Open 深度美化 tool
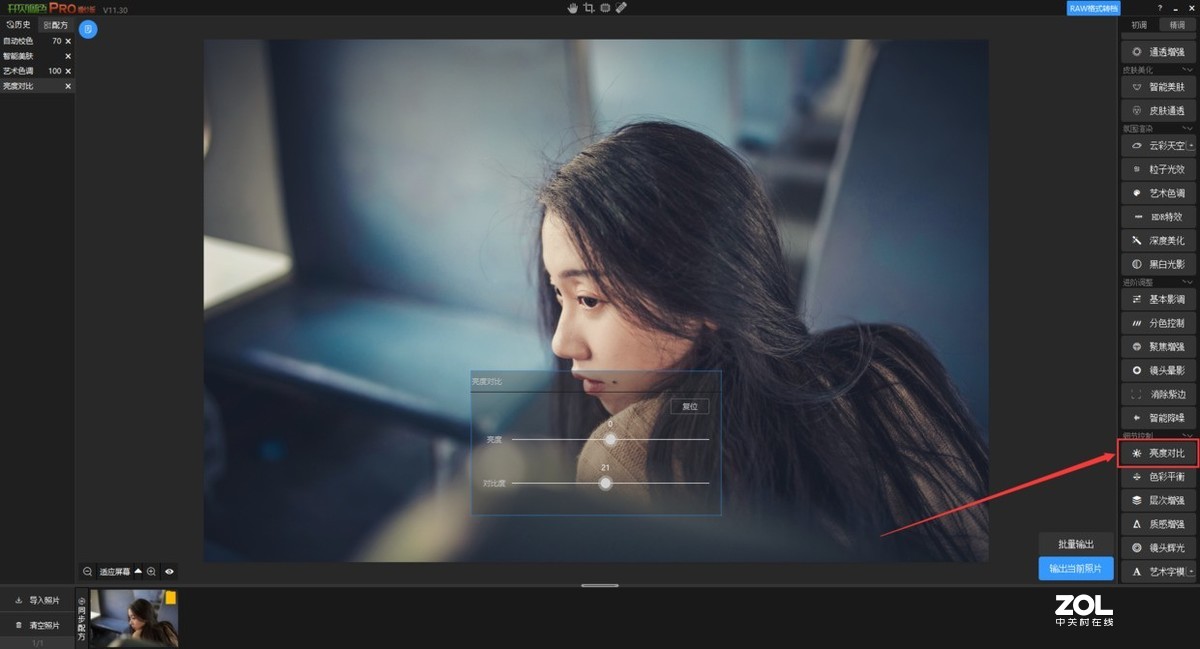 pos(1158,241)
